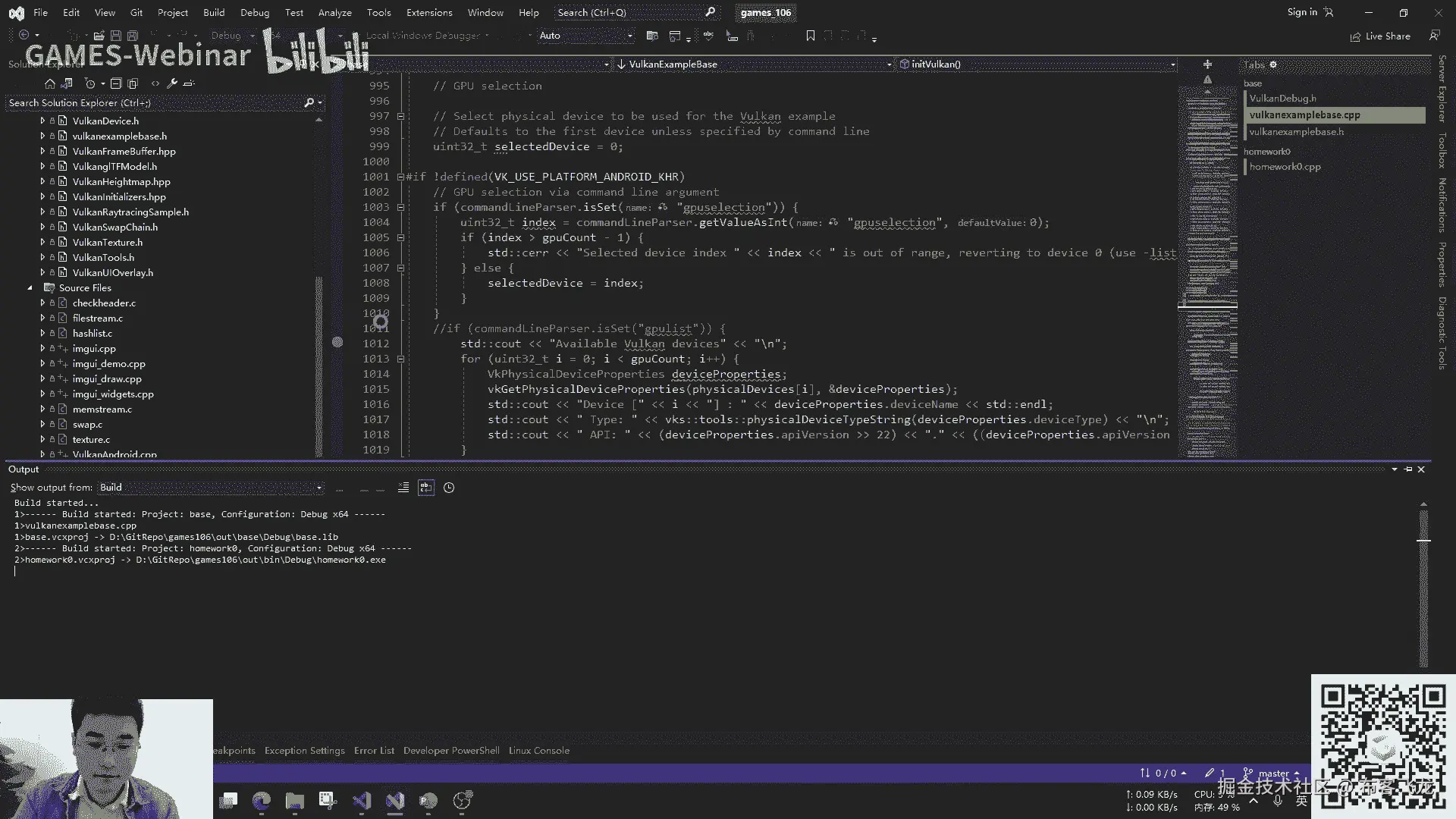Click the Solution Explorer Home icon
Viewport: 1456px width, 819px height.
pyautogui.click(x=50, y=83)
